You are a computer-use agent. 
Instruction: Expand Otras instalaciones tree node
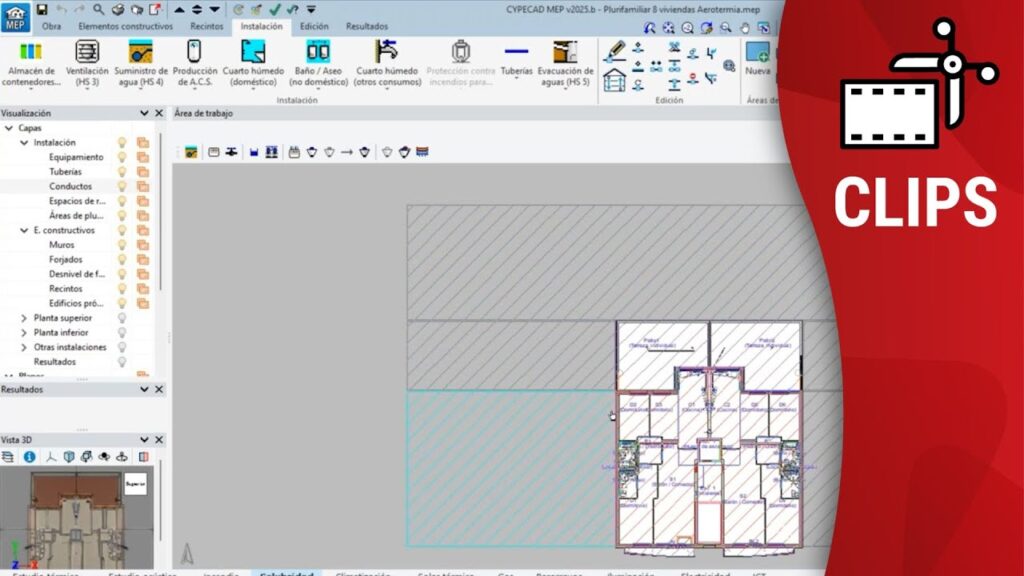[25, 347]
